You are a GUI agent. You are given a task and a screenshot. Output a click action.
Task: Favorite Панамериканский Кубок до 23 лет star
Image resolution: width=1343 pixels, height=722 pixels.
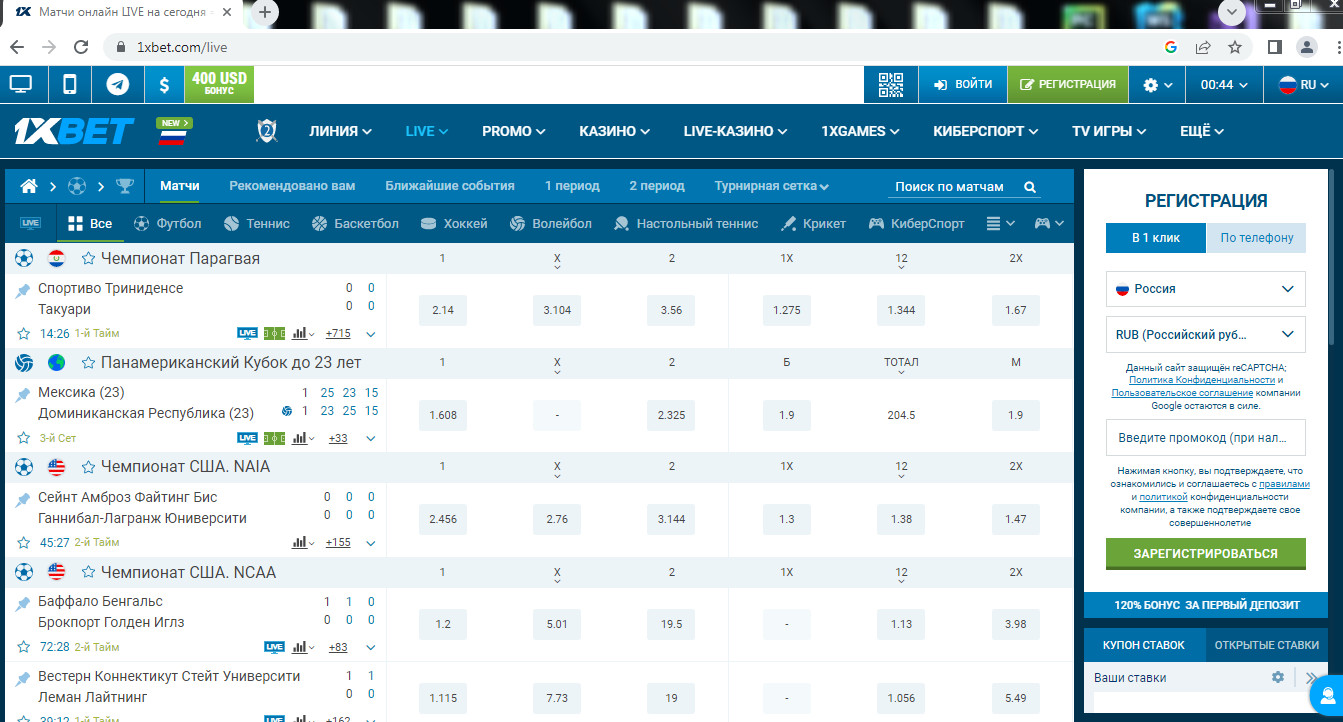pyautogui.click(x=88, y=363)
